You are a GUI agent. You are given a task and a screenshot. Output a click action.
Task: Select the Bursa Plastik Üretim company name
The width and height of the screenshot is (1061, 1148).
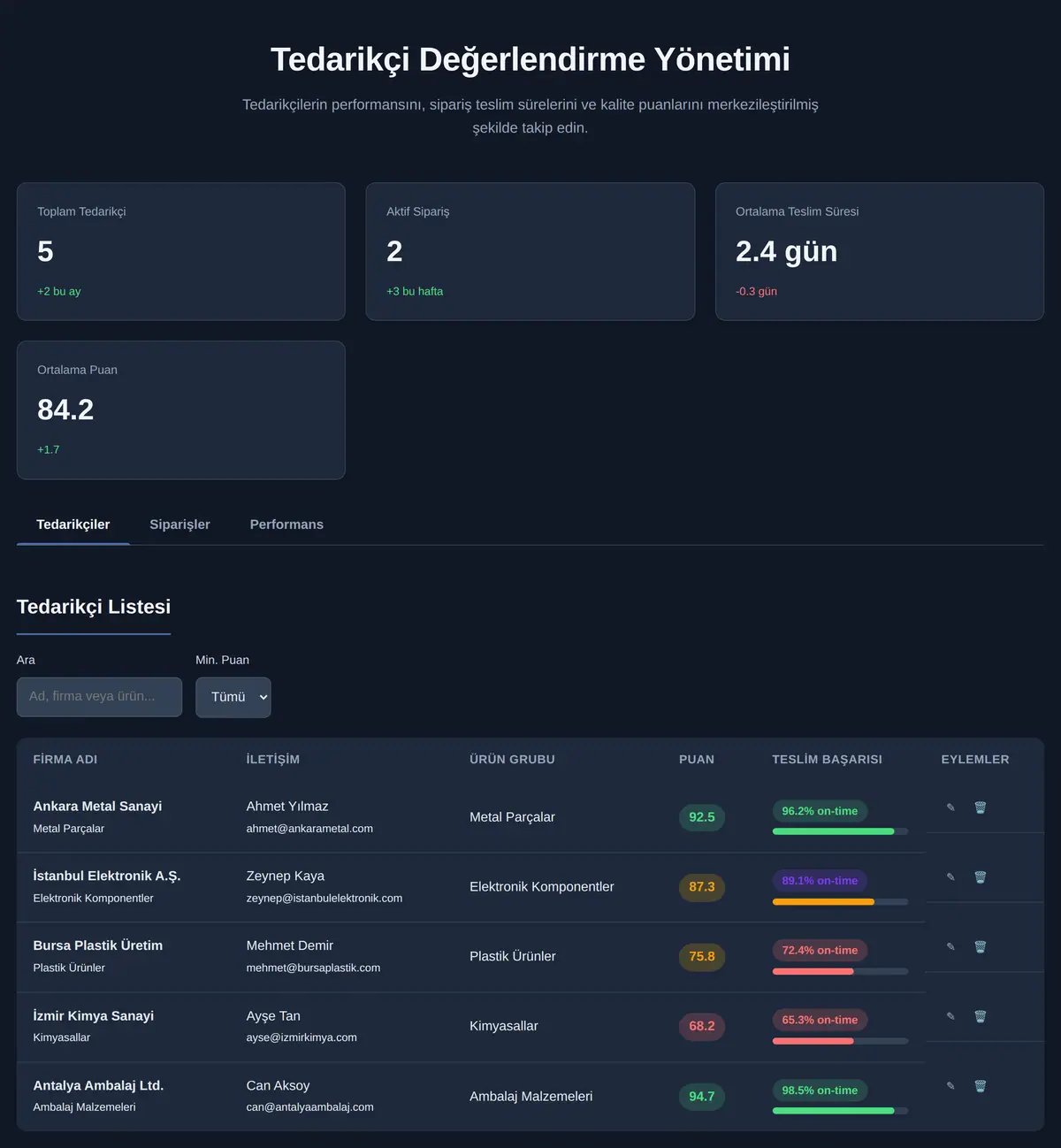point(98,945)
